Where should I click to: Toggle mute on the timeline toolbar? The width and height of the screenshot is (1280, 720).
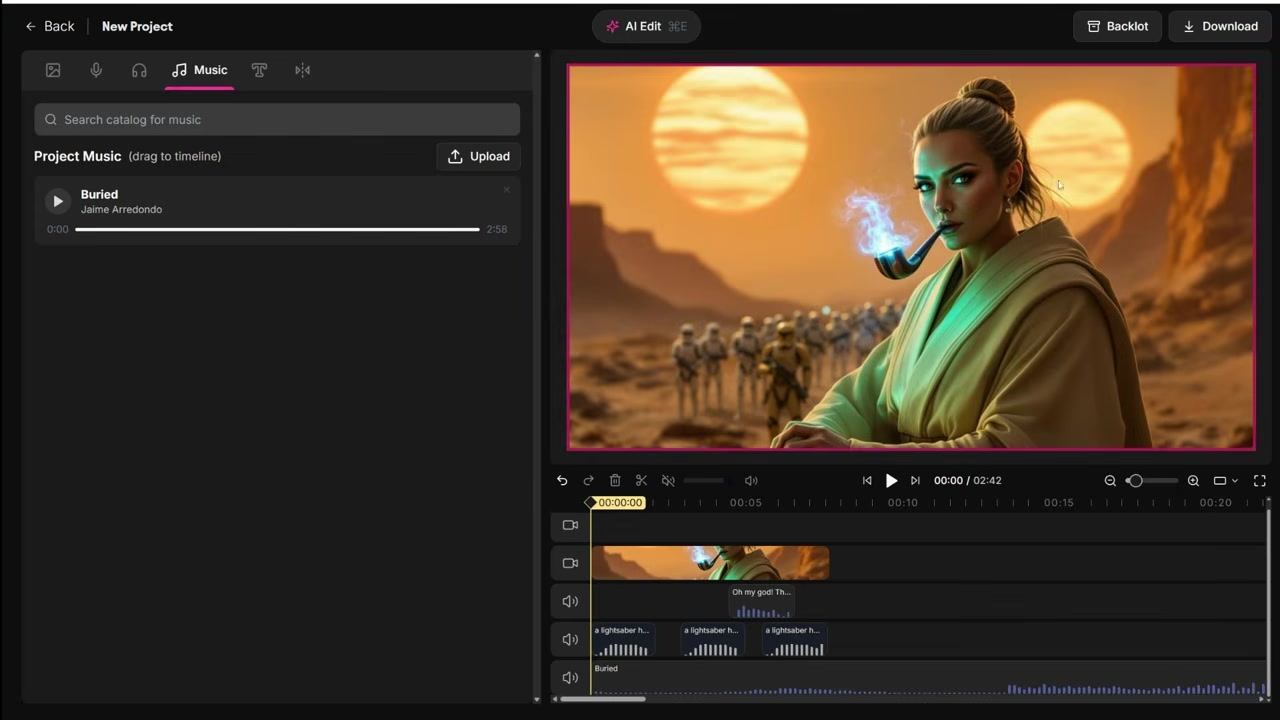pyautogui.click(x=668, y=480)
